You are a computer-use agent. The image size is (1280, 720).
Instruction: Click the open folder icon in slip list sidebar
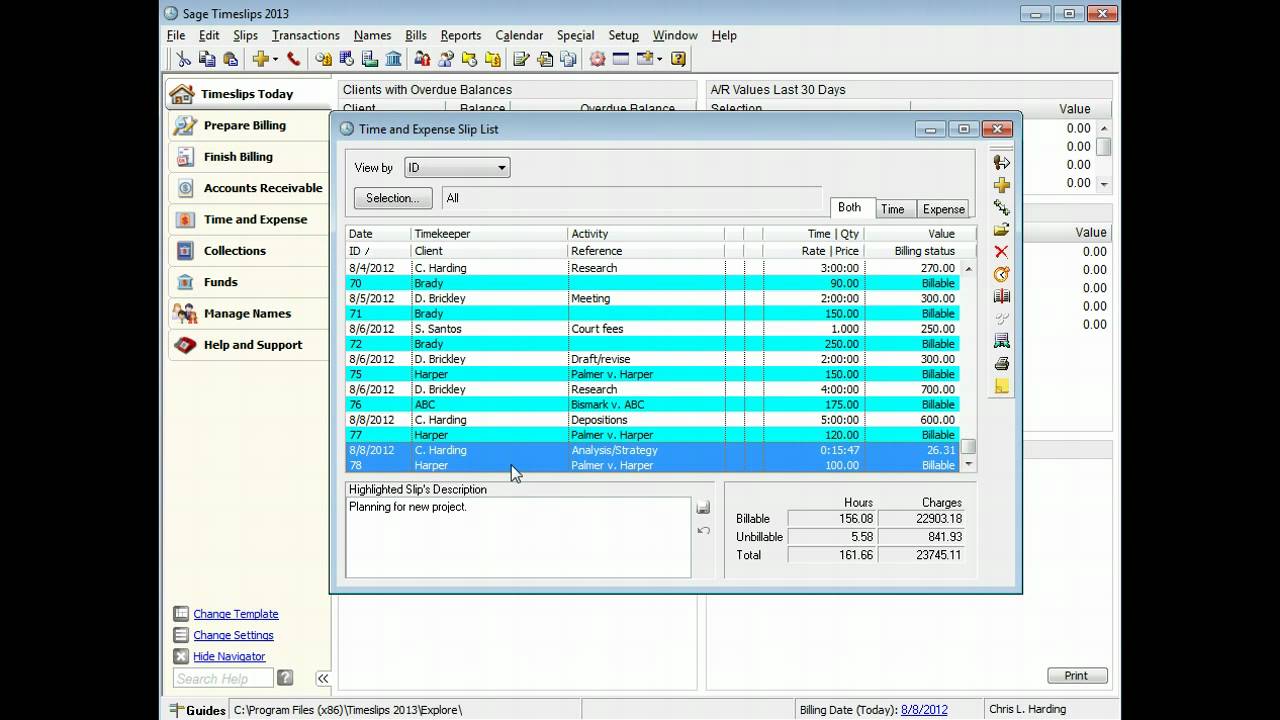1001,229
